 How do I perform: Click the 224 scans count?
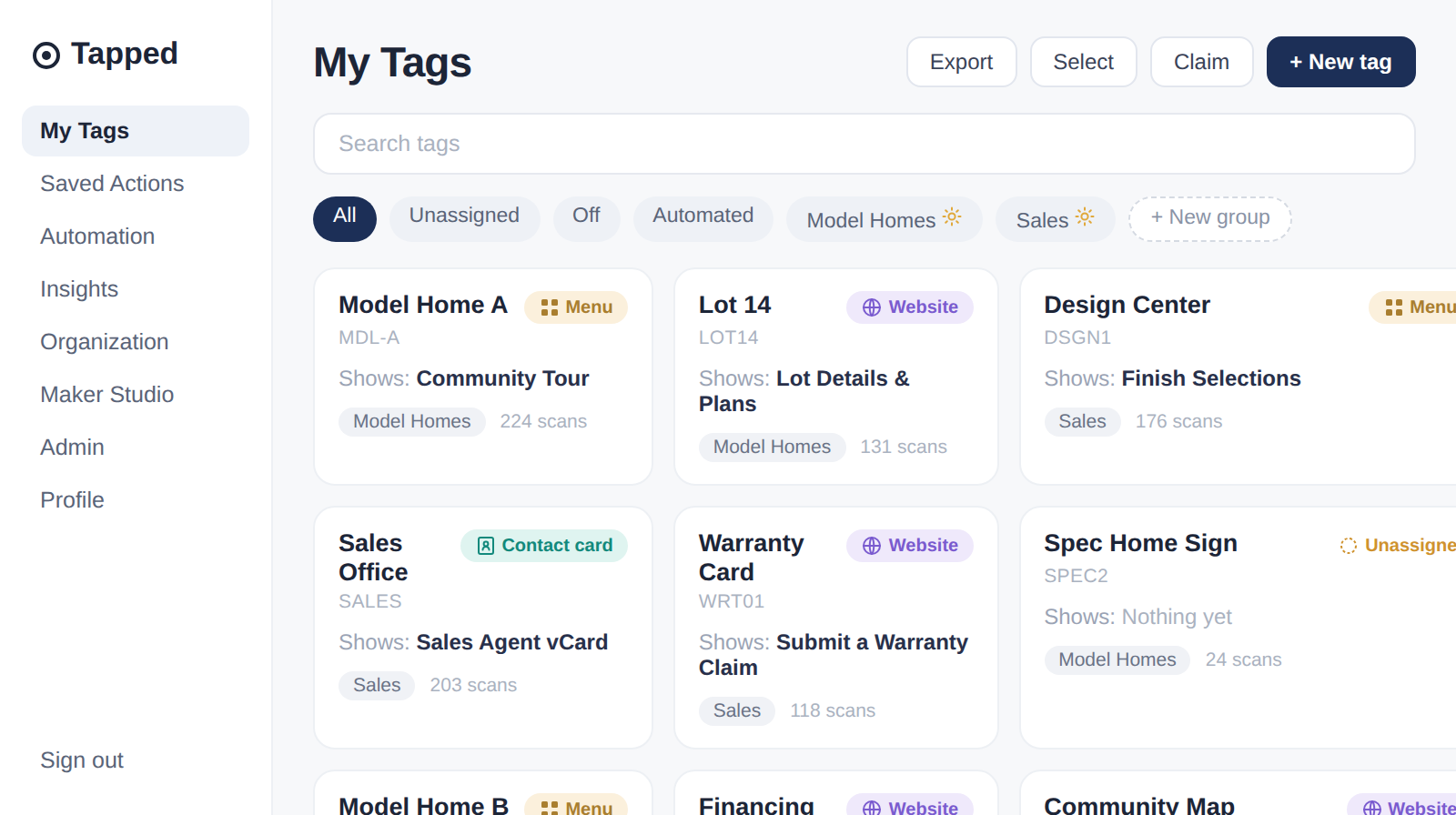point(543,421)
